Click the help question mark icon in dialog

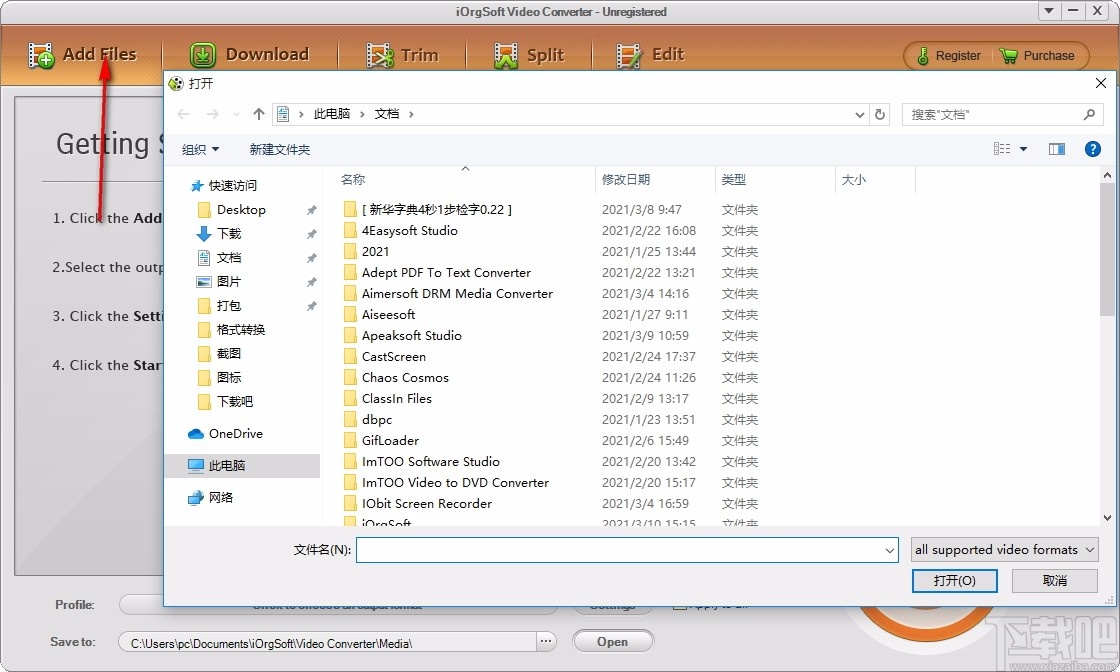[x=1092, y=148]
